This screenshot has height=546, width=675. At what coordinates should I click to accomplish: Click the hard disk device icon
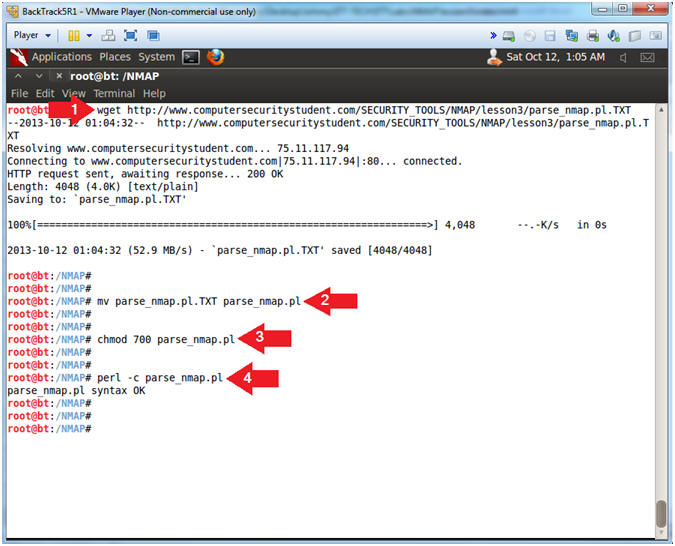(x=509, y=36)
